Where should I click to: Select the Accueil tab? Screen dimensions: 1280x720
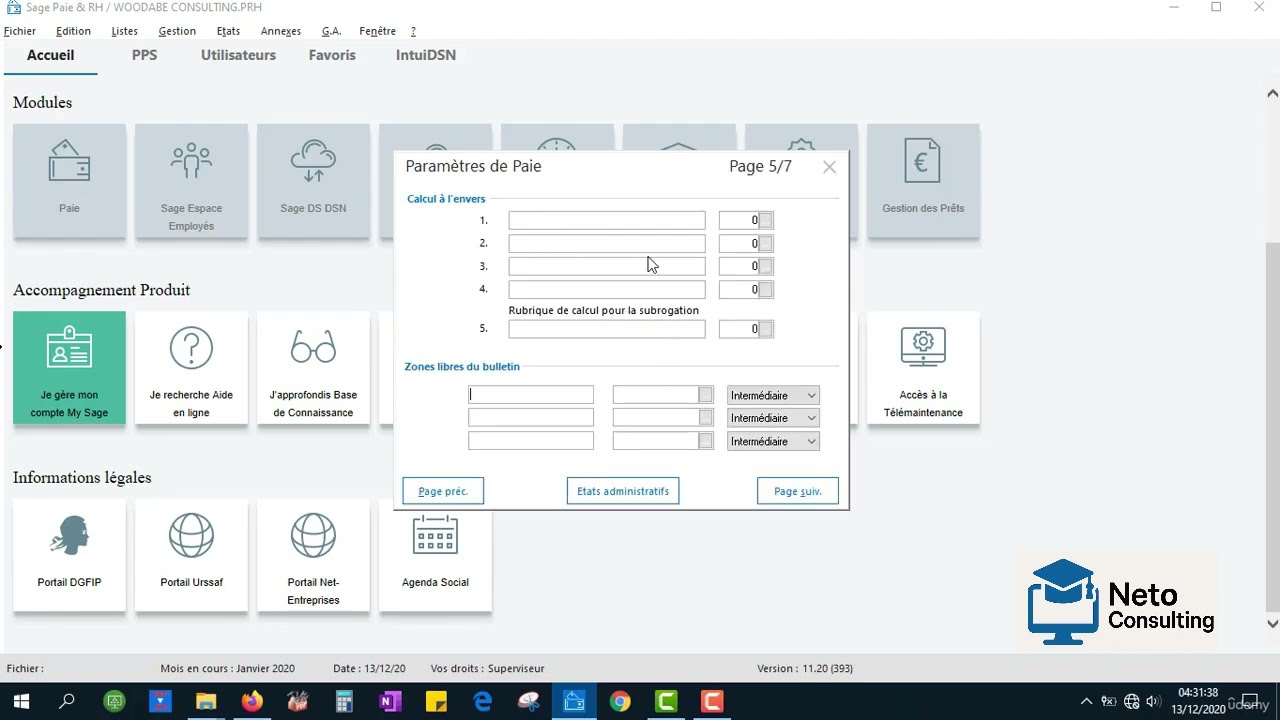coord(50,55)
